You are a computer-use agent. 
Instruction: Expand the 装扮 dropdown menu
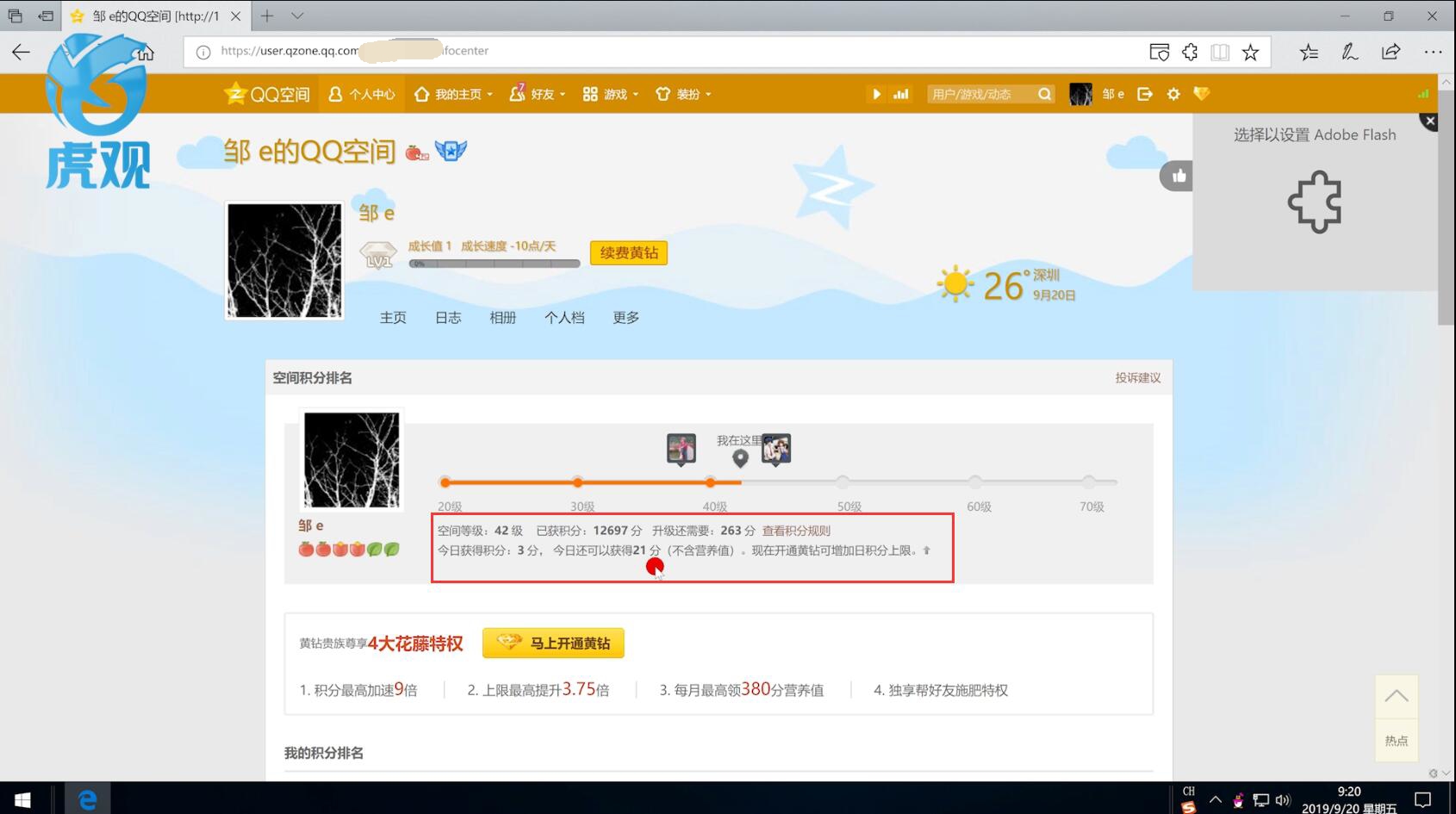pos(683,94)
